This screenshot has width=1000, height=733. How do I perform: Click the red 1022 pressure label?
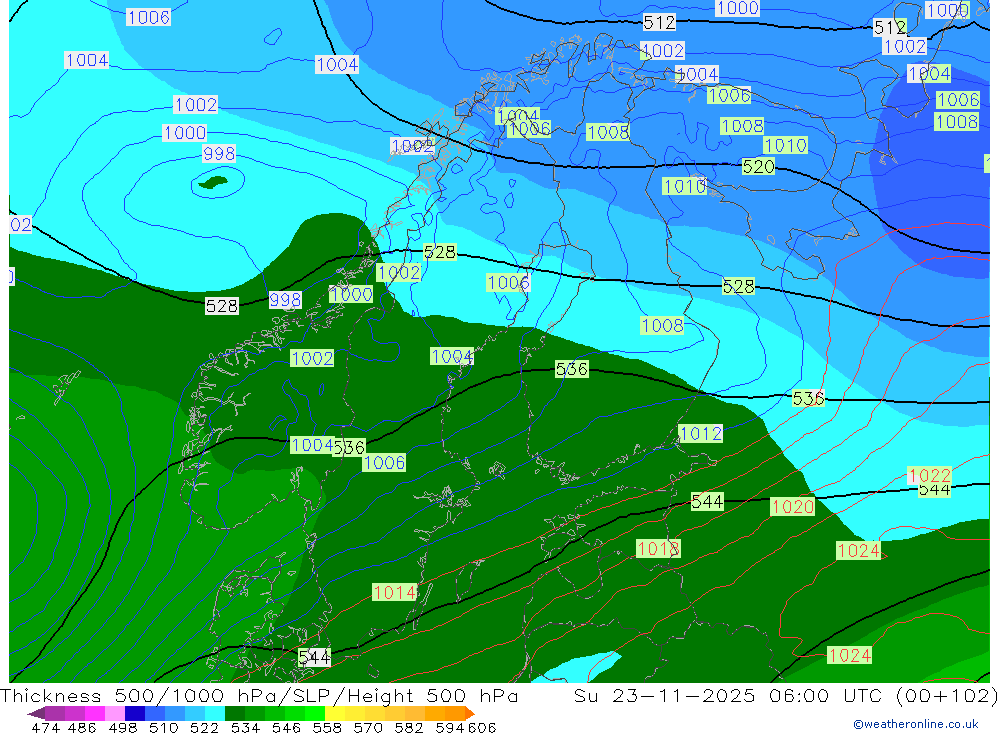coord(929,475)
